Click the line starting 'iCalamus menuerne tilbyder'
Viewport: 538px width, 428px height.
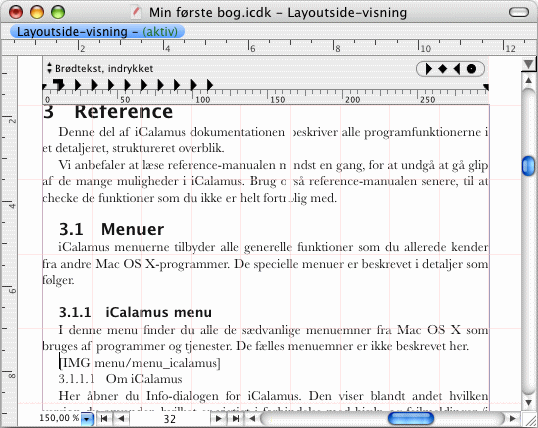point(273,247)
